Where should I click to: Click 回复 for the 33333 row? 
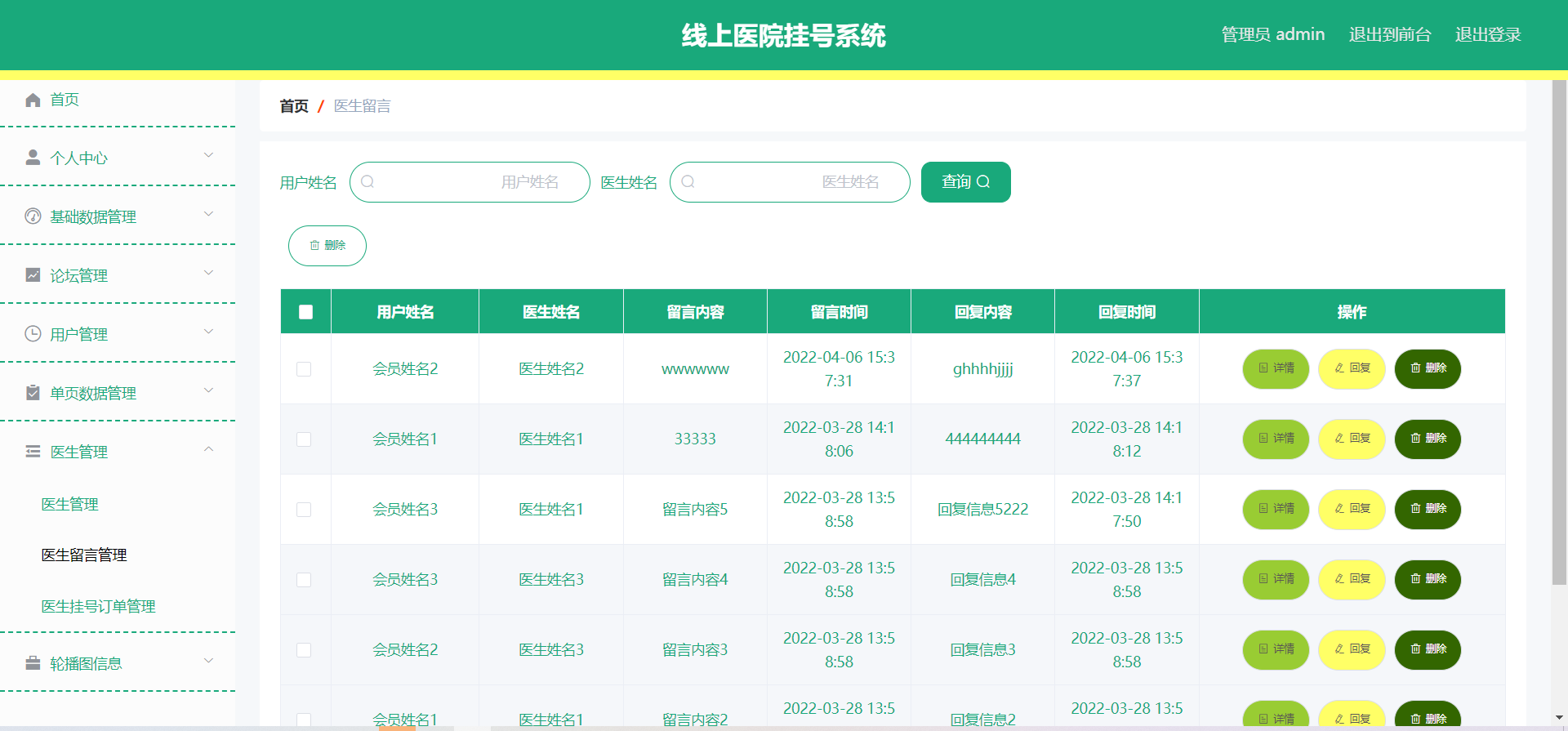pos(1352,439)
